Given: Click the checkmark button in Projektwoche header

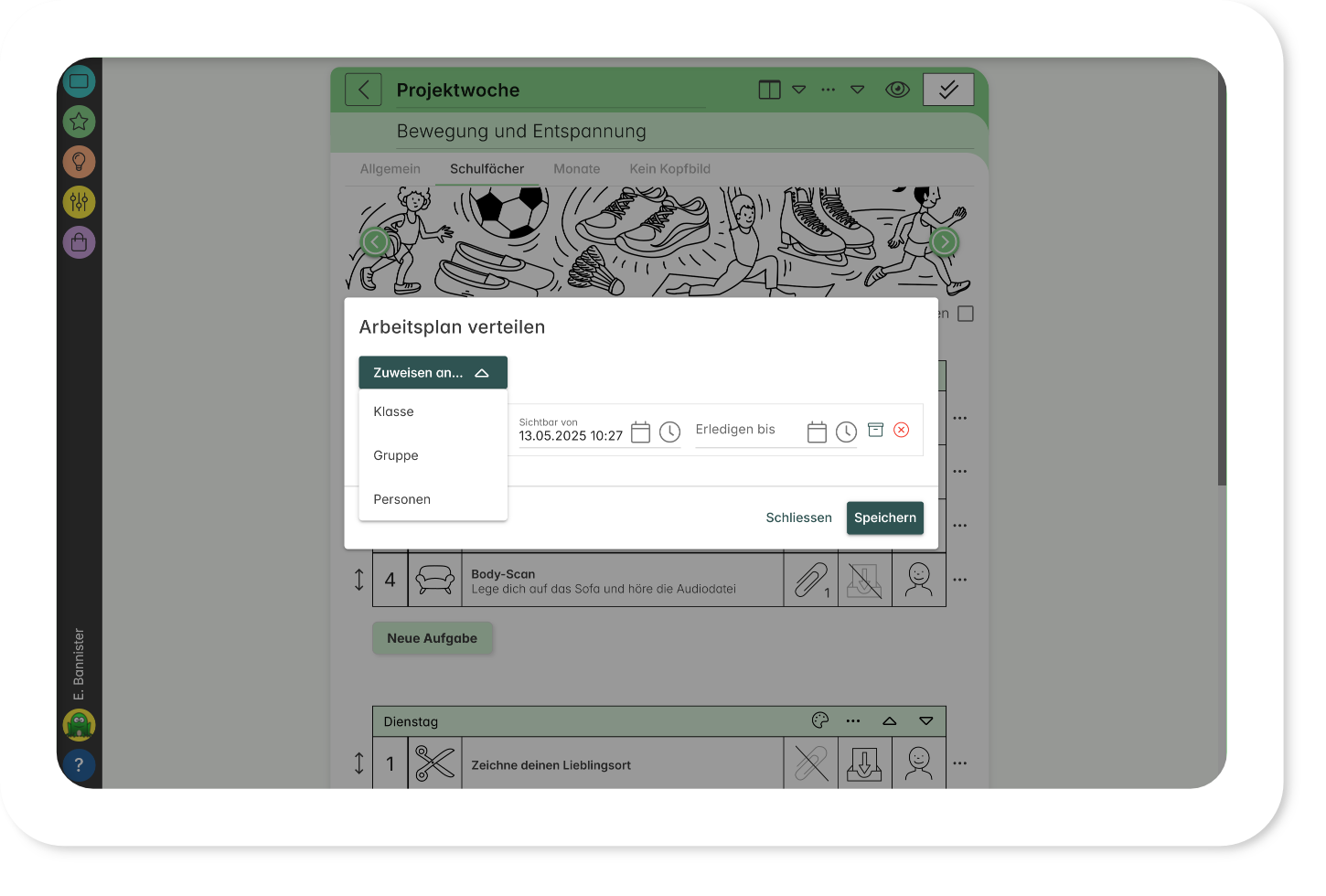Looking at the screenshot, I should click(948, 90).
